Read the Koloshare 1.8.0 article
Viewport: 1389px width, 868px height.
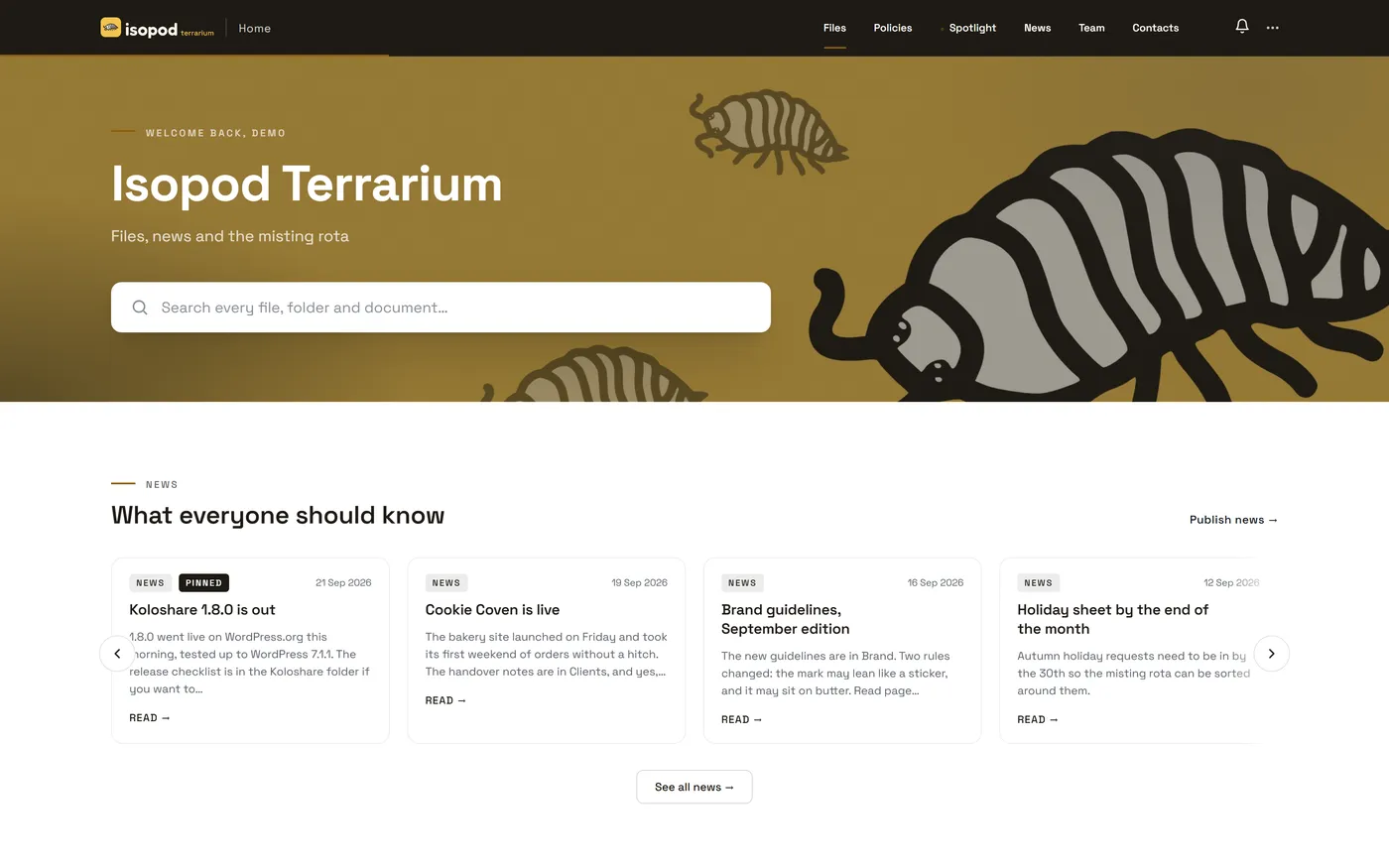[x=150, y=718]
